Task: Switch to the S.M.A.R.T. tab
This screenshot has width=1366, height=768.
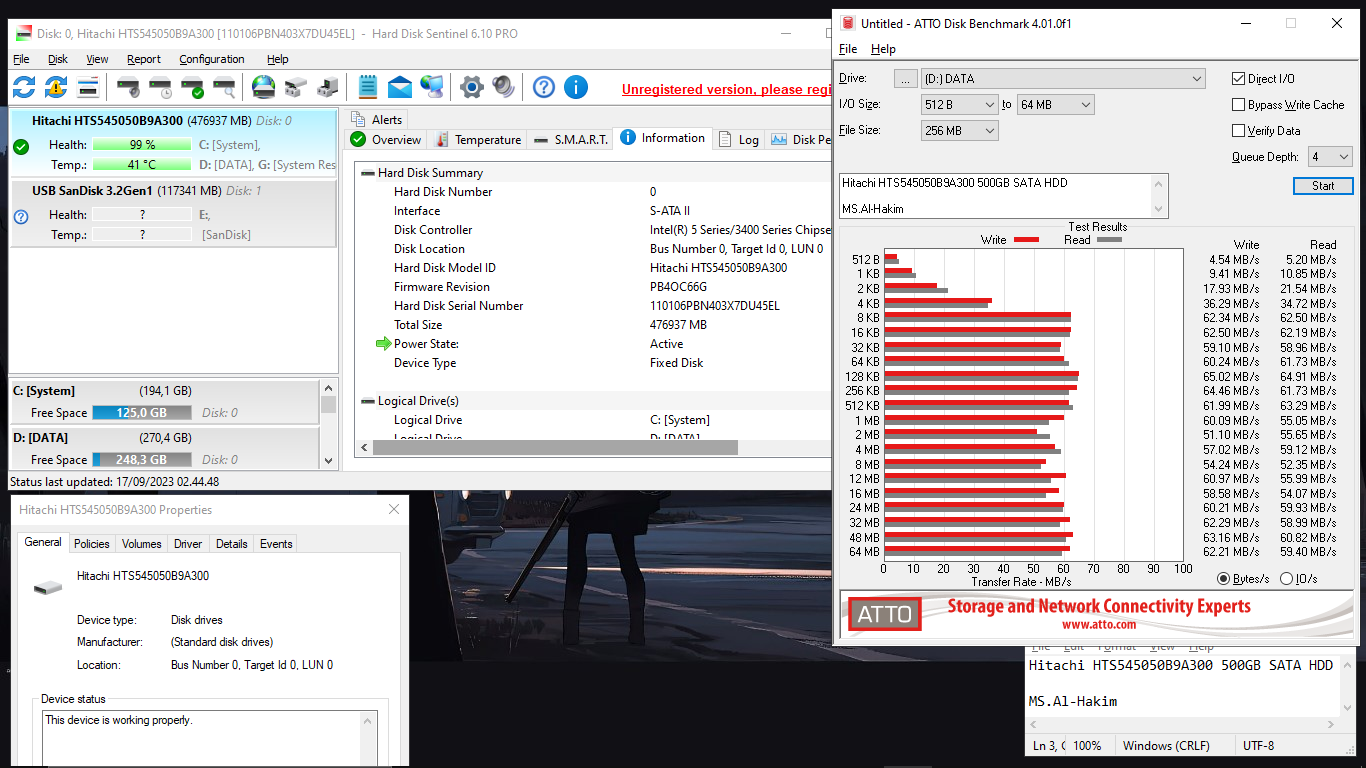Action: [570, 140]
